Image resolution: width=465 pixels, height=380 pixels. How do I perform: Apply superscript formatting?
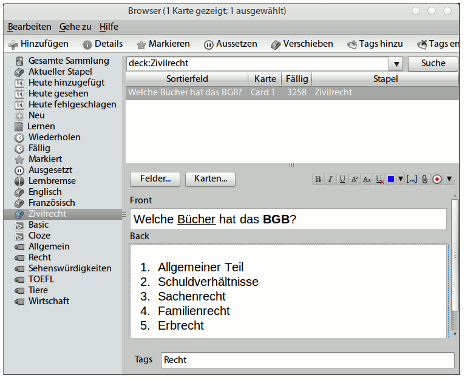pos(354,179)
